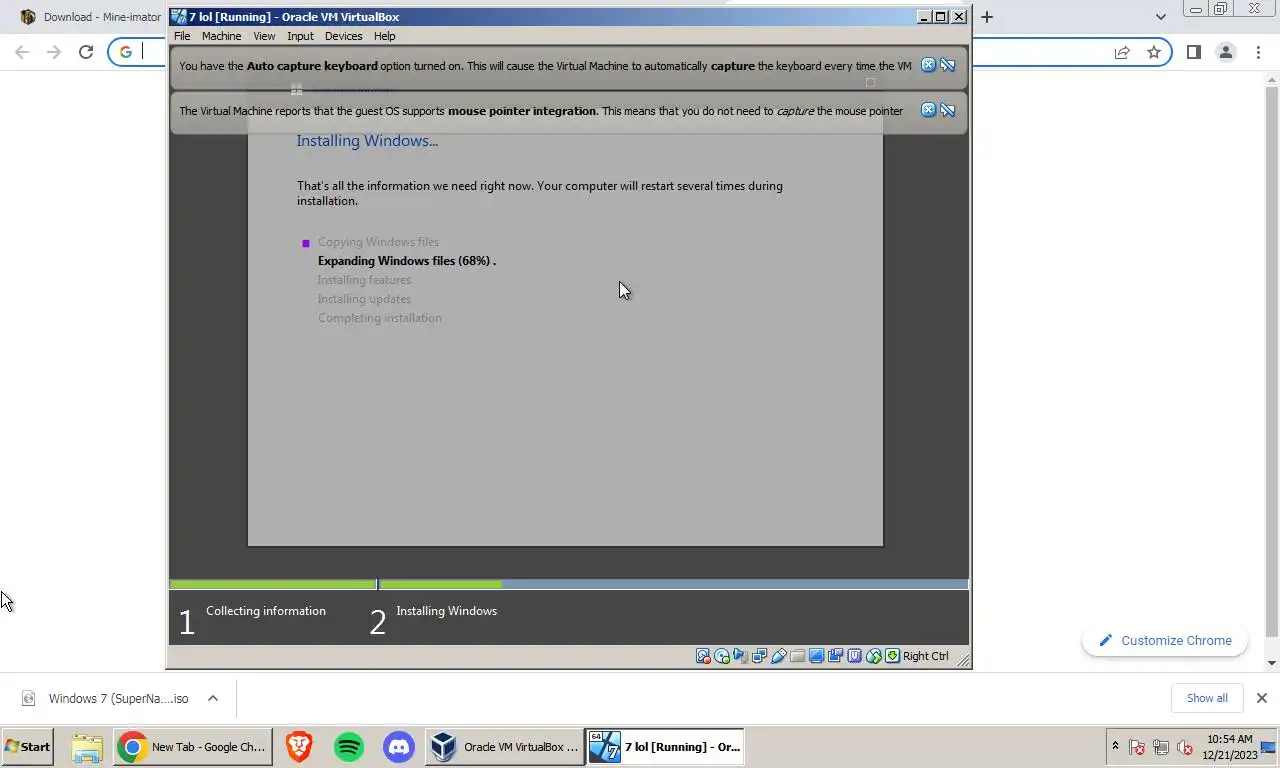Click the network adapters indicator icon

click(x=759, y=656)
